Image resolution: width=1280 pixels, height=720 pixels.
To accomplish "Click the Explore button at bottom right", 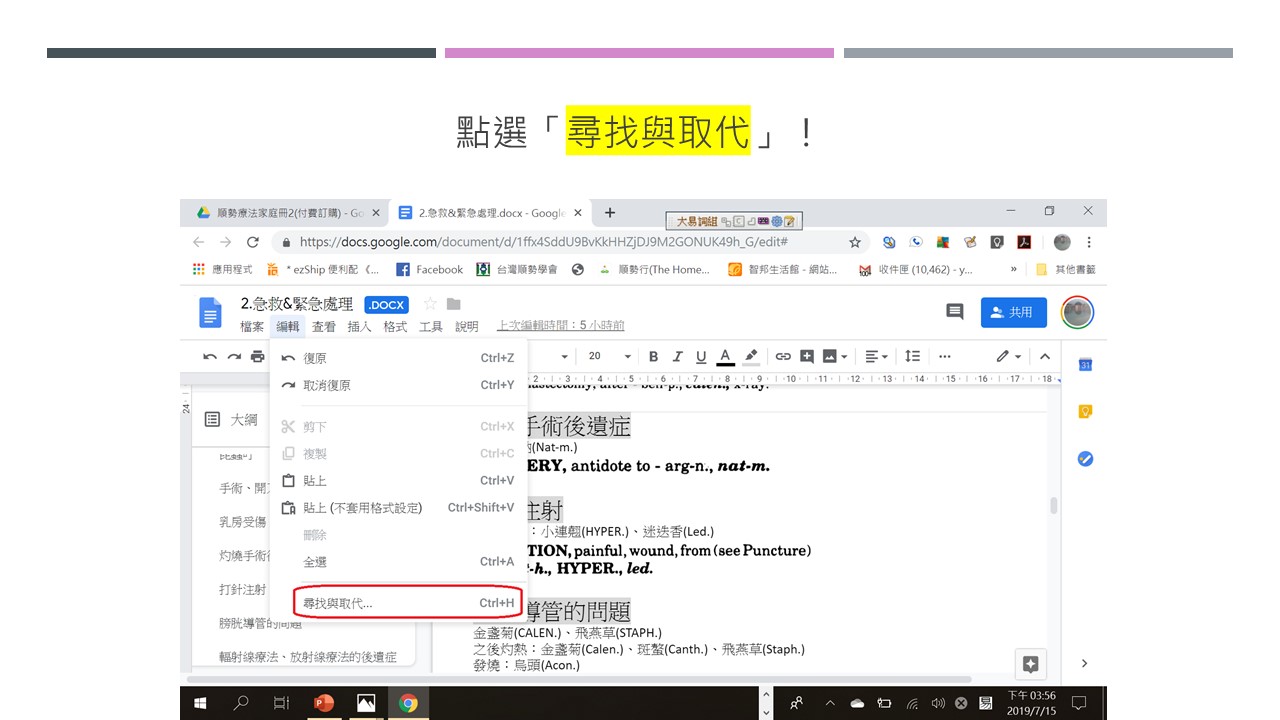I will (x=1031, y=663).
